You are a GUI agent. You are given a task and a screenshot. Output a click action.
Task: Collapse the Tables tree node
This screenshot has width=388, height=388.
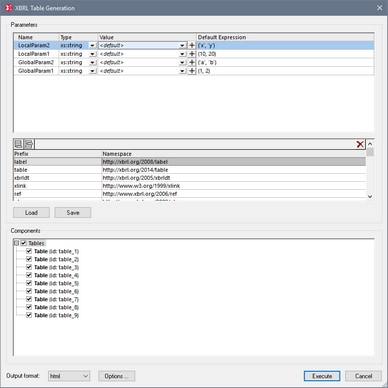coord(16,243)
